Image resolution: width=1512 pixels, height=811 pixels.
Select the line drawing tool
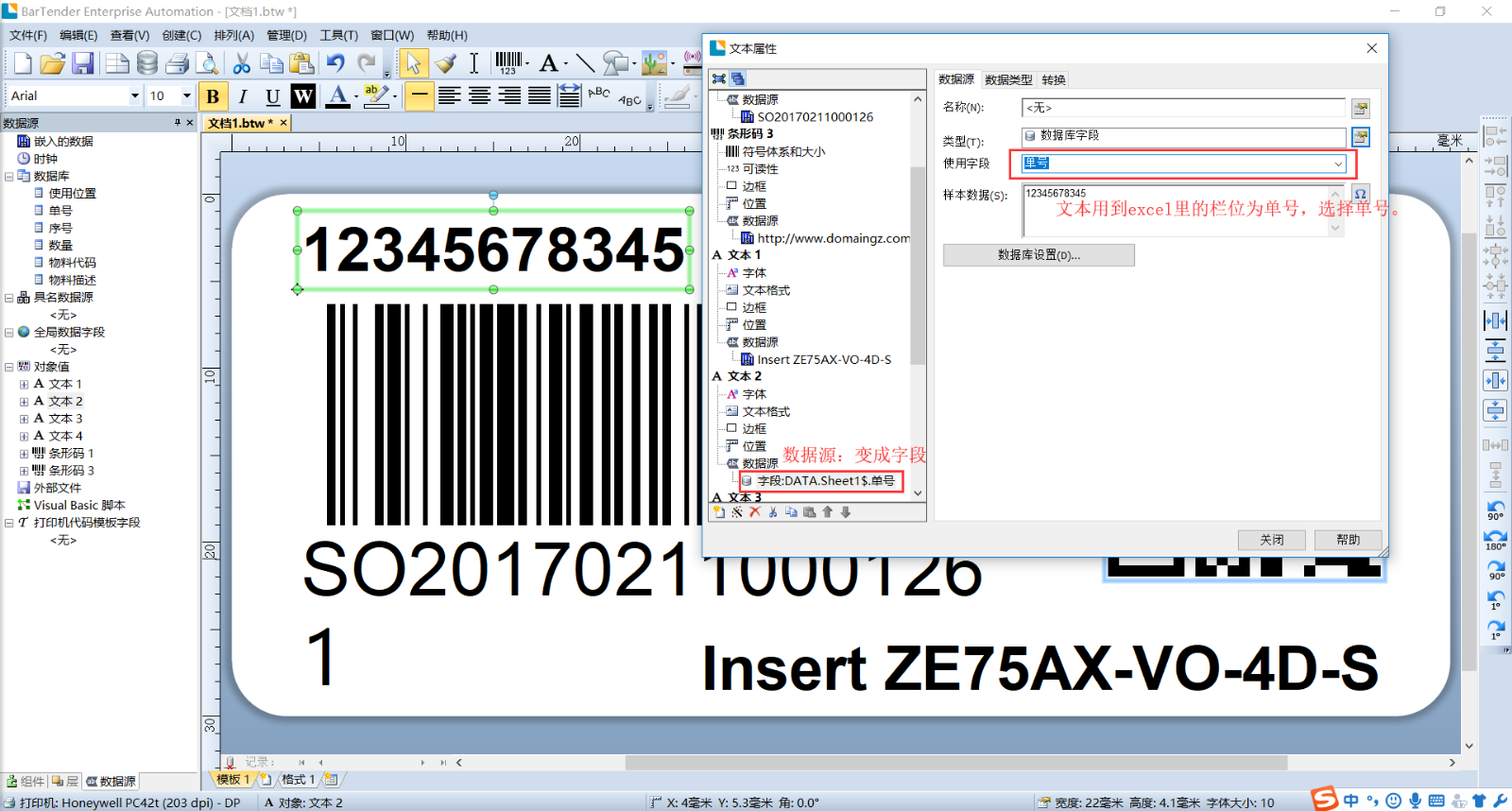(x=585, y=63)
